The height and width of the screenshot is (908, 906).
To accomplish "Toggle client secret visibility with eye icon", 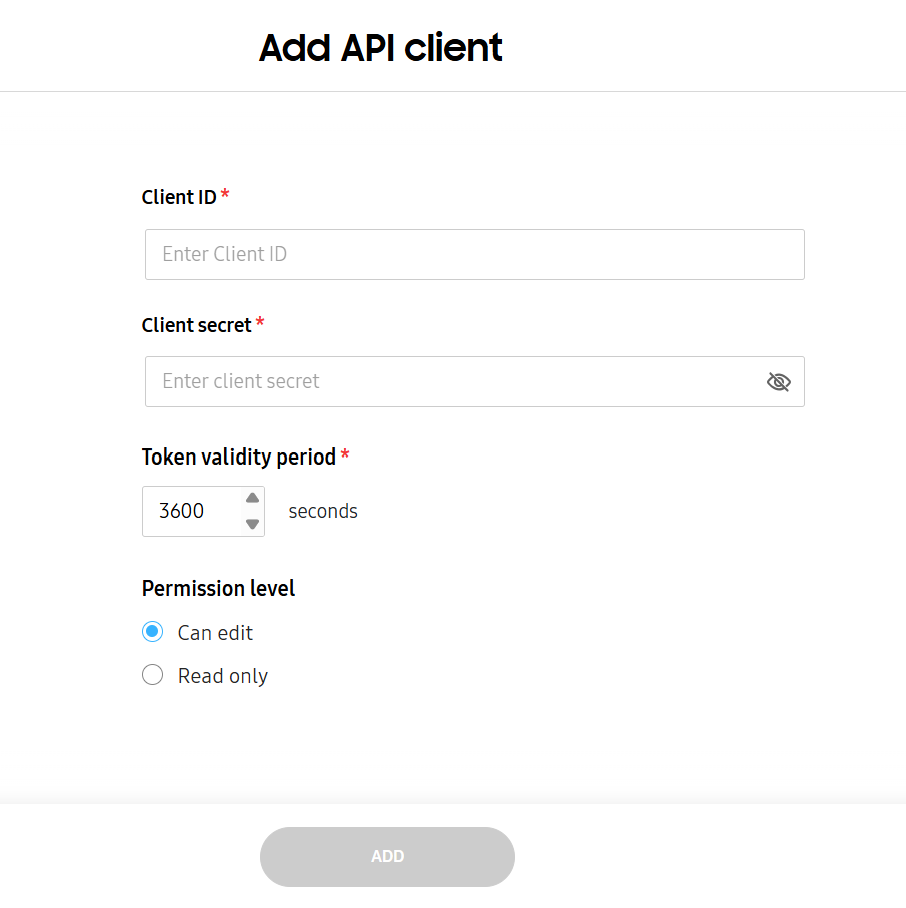I will (779, 381).
